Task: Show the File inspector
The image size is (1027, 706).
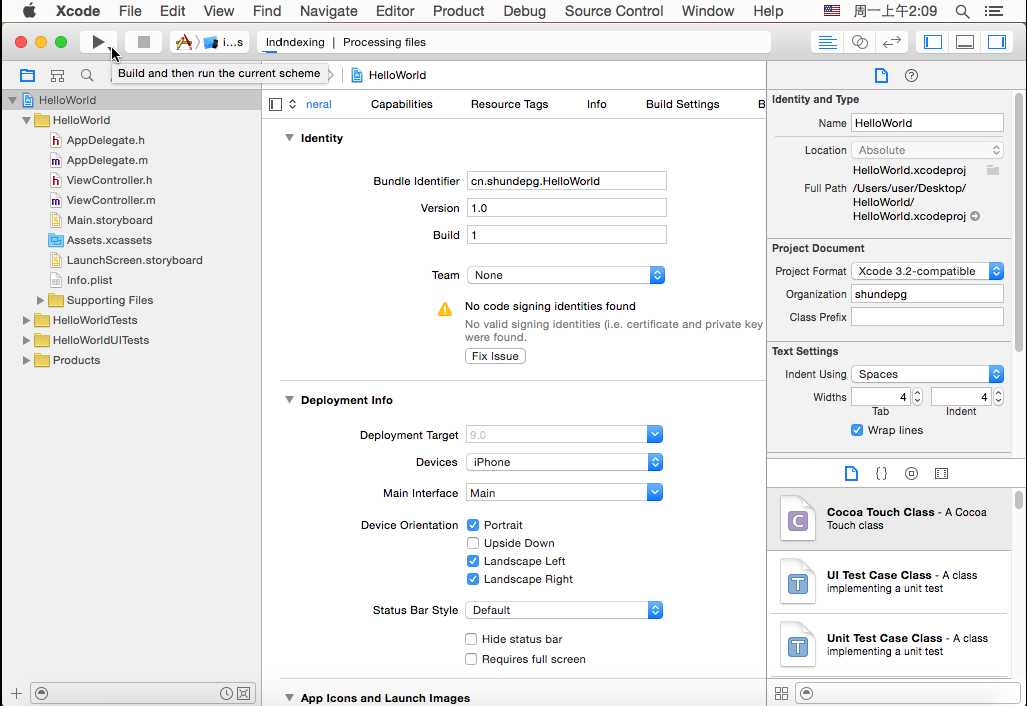Action: [x=881, y=75]
